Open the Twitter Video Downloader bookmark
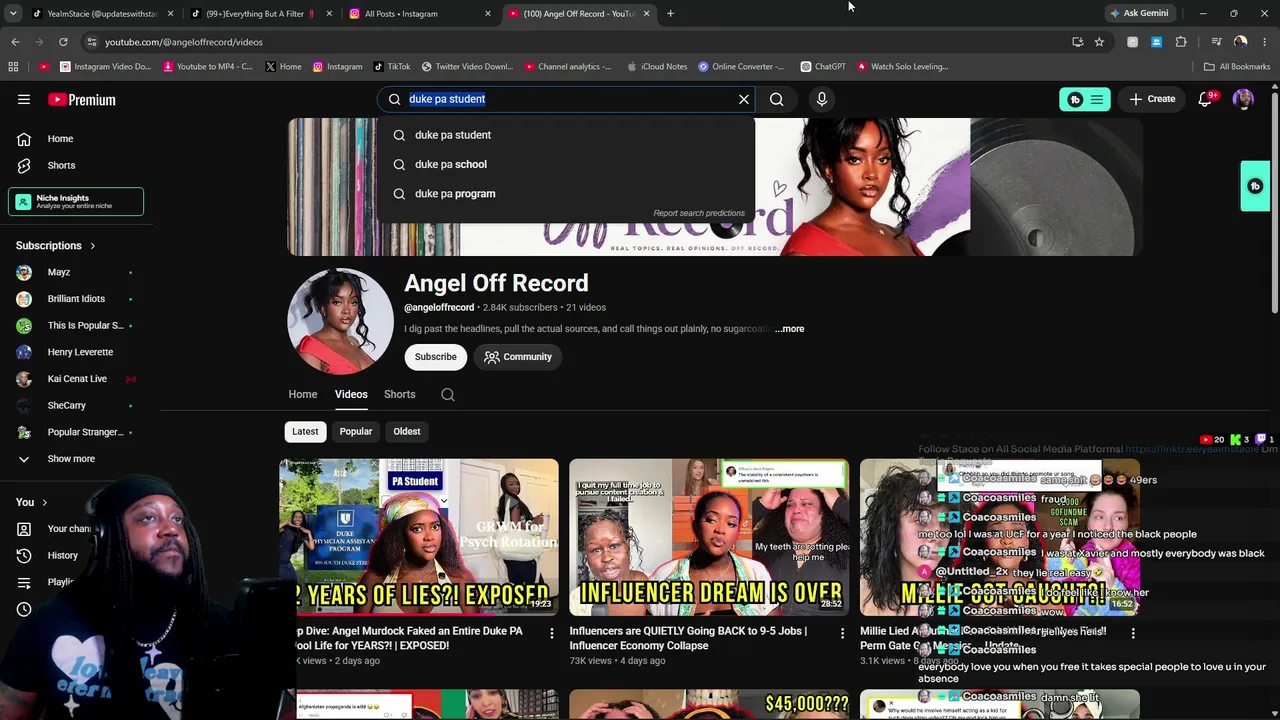 [467, 67]
